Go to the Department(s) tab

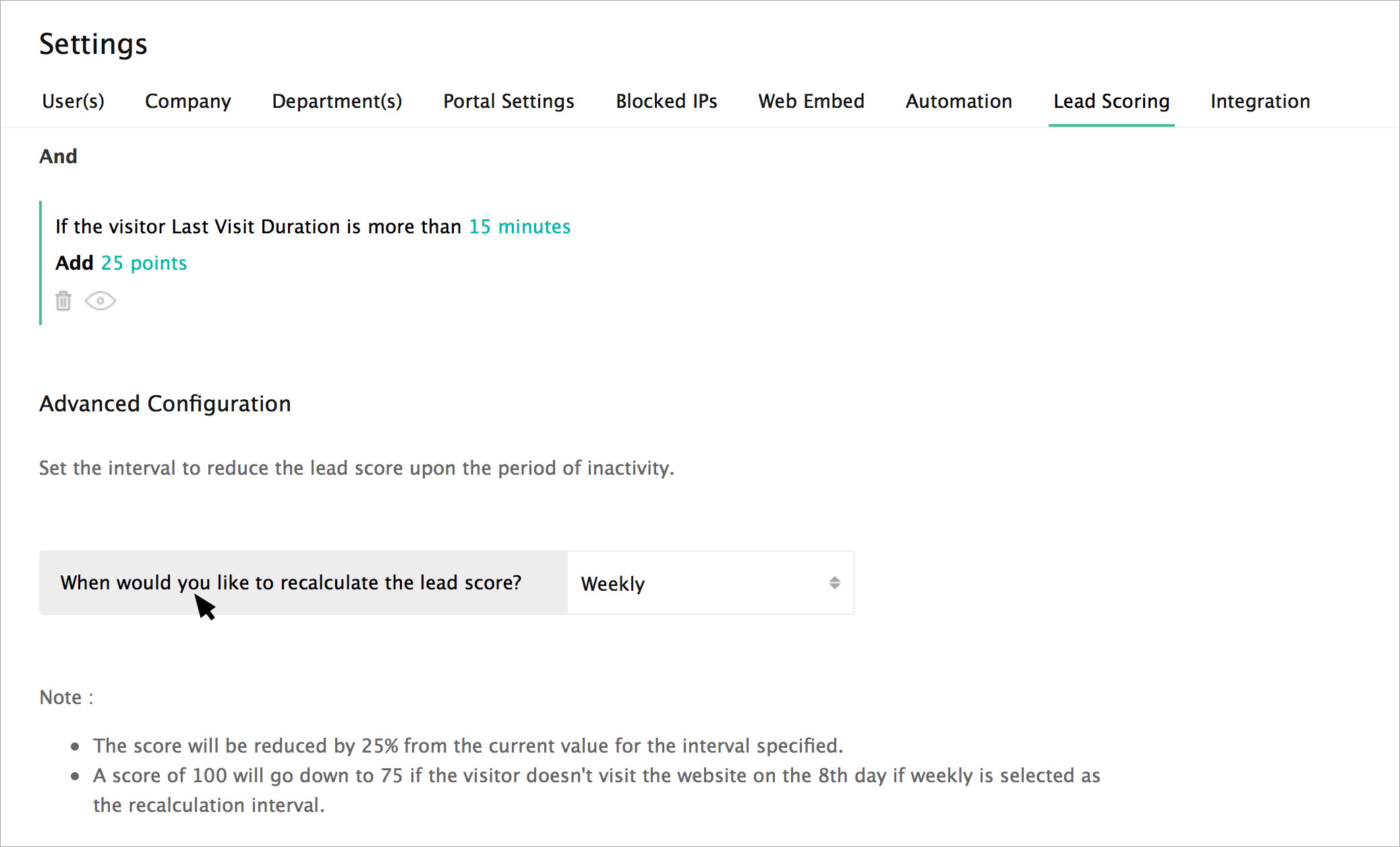click(x=337, y=101)
